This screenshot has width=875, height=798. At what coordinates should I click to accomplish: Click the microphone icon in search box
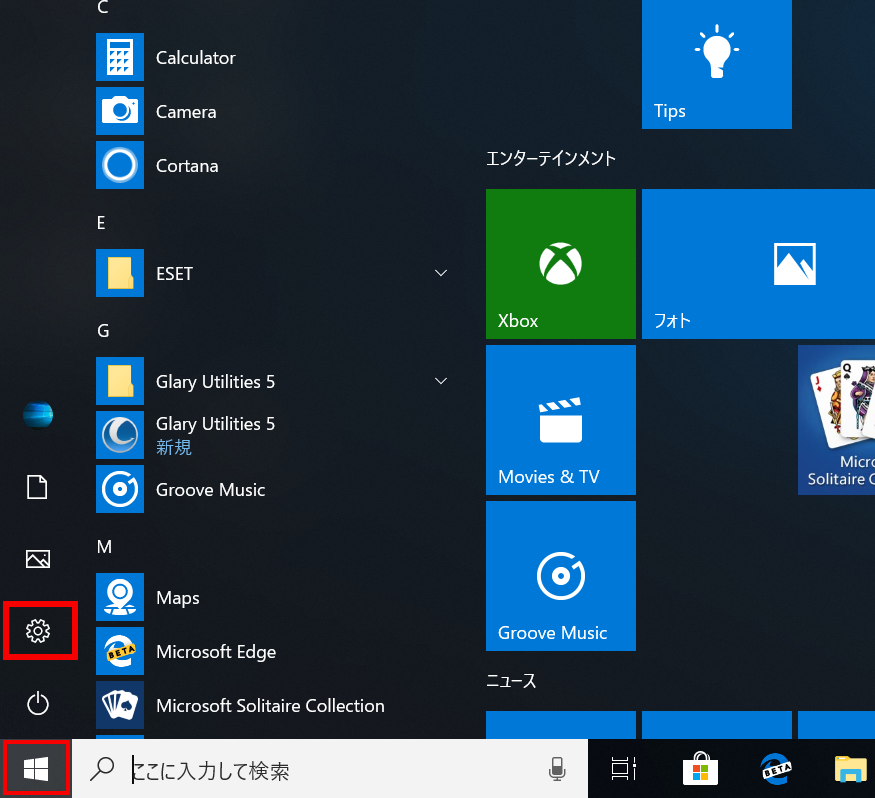tap(556, 769)
